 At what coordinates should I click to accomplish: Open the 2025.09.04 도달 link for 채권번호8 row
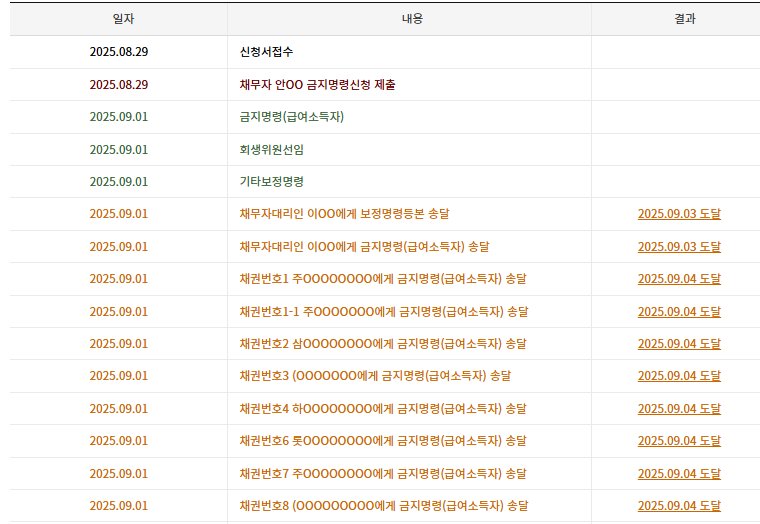tap(679, 506)
